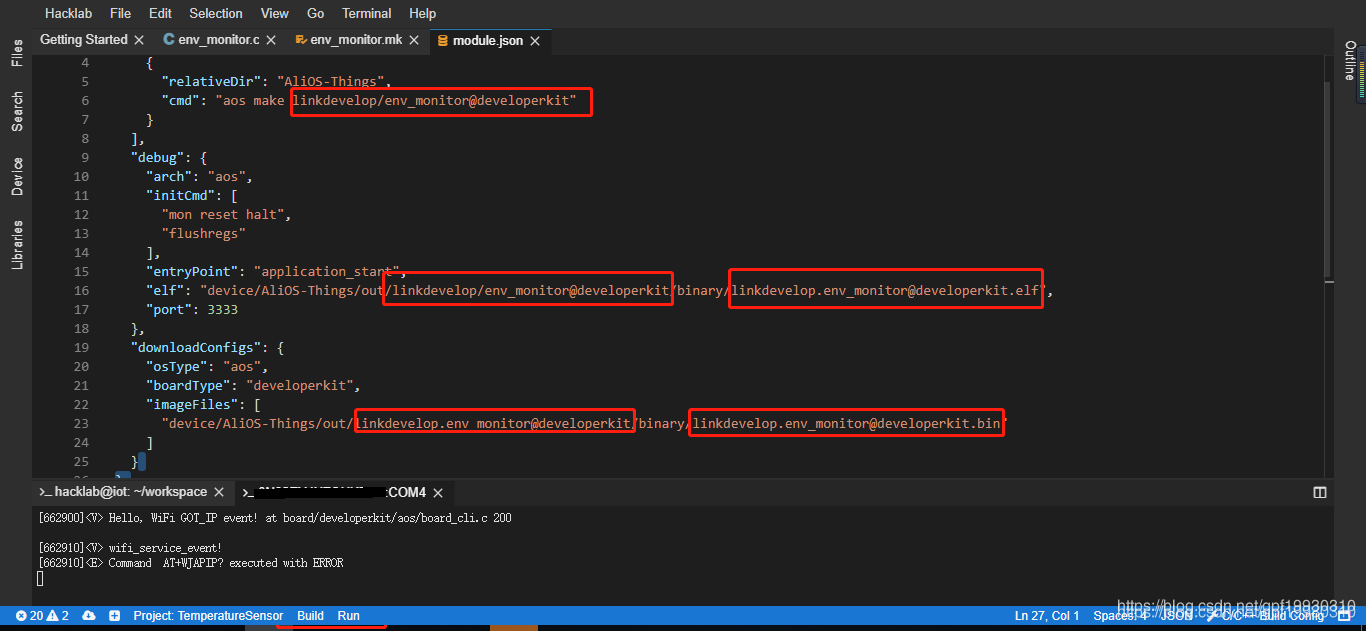Image resolution: width=1366 pixels, height=631 pixels.
Task: Click the Ln 27, Col 1 indicator
Action: click(x=1047, y=616)
